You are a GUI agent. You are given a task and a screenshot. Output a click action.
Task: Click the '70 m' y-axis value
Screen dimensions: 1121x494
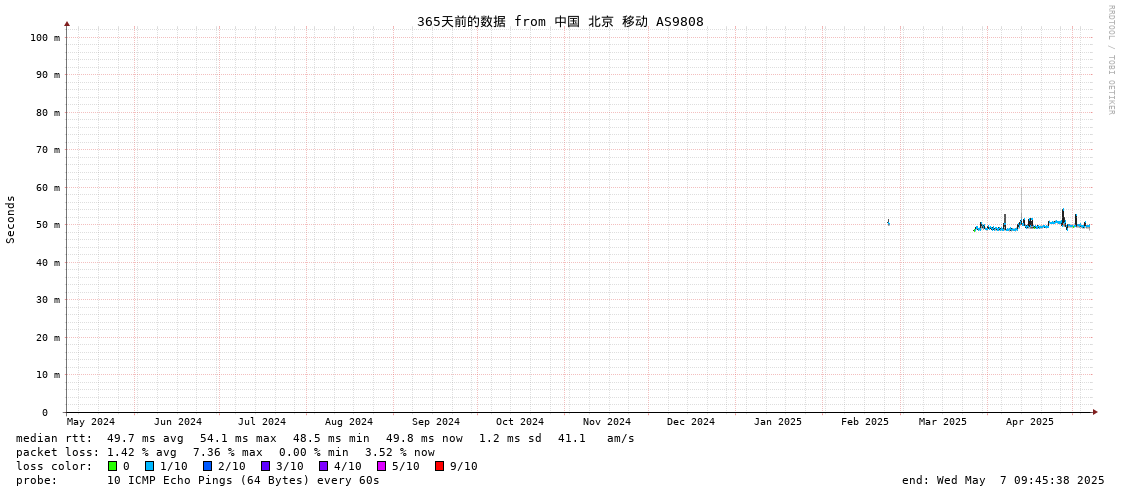[48, 149]
